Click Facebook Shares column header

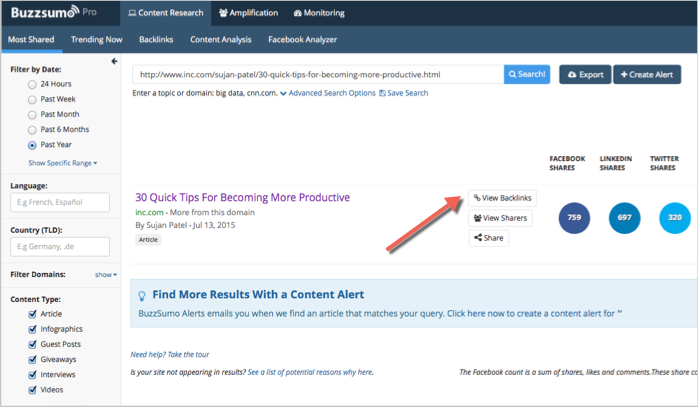[x=567, y=163]
